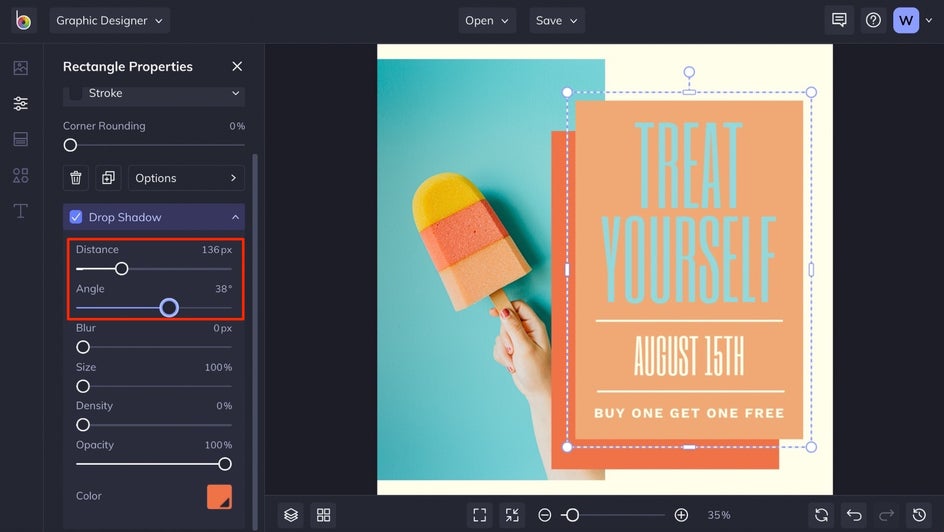
Task: Open the Layers panel icon
Action: click(x=291, y=515)
